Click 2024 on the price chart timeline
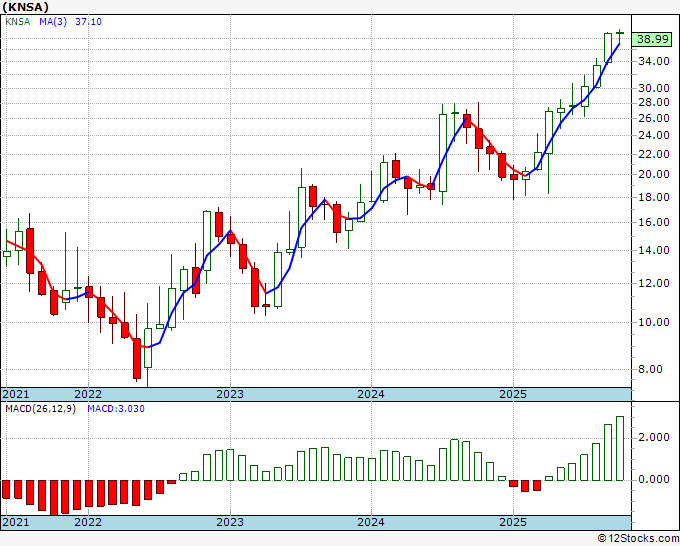 [x=371, y=394]
